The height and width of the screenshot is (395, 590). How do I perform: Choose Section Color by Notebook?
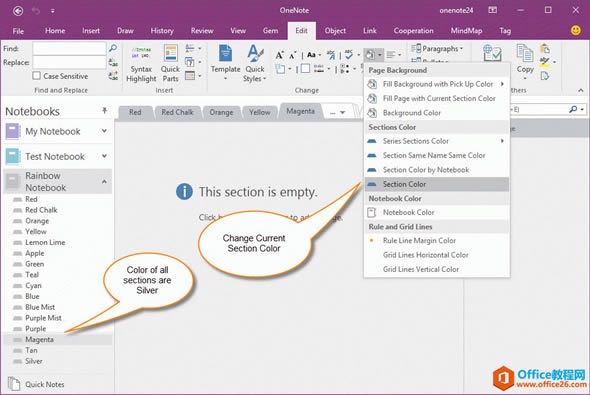pos(436,170)
